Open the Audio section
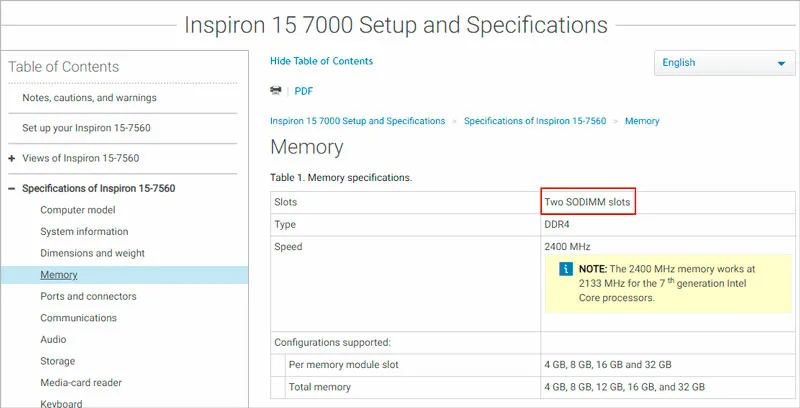800x408 pixels. pyautogui.click(x=53, y=339)
